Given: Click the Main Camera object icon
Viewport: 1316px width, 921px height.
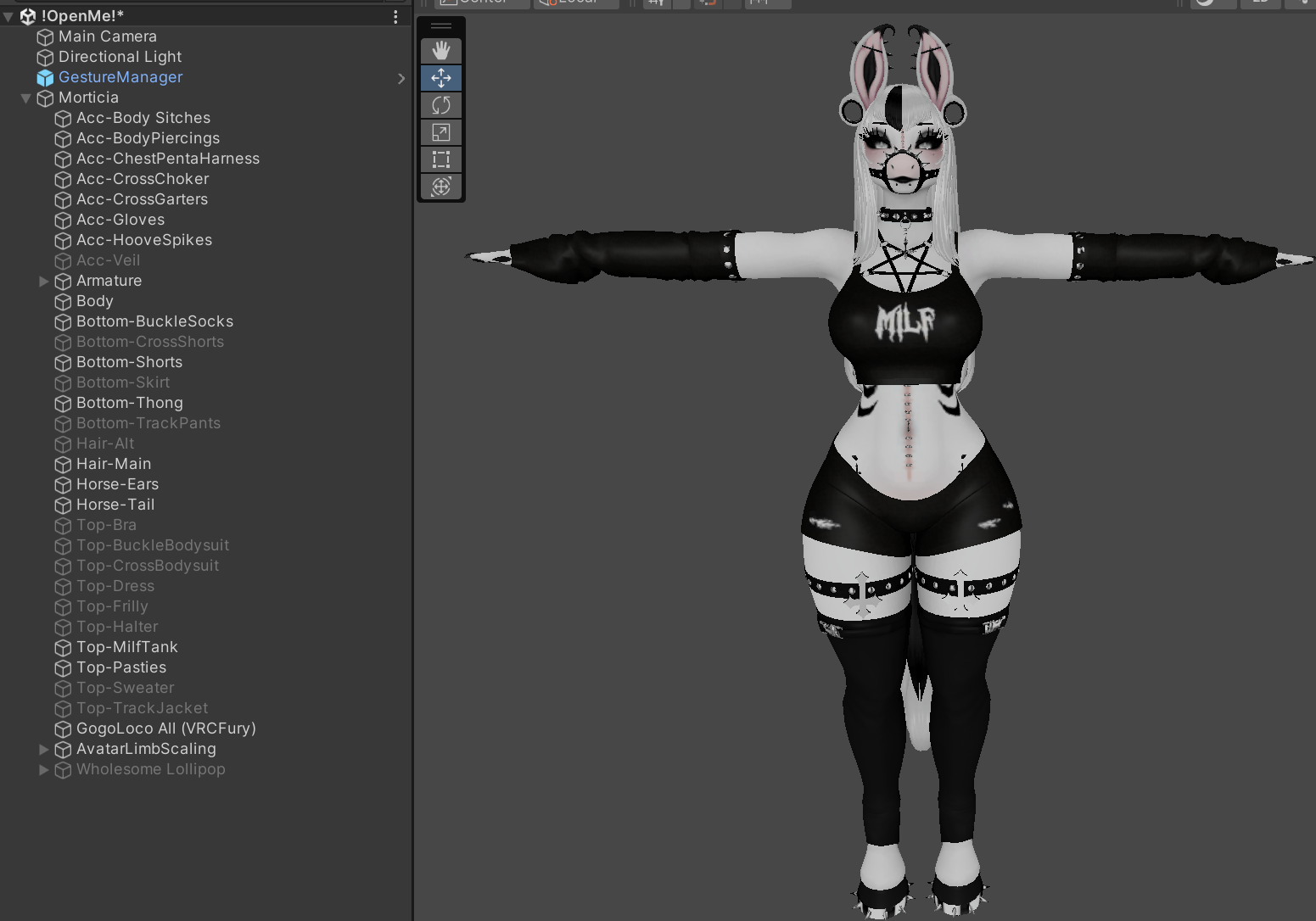Looking at the screenshot, I should (x=45, y=36).
